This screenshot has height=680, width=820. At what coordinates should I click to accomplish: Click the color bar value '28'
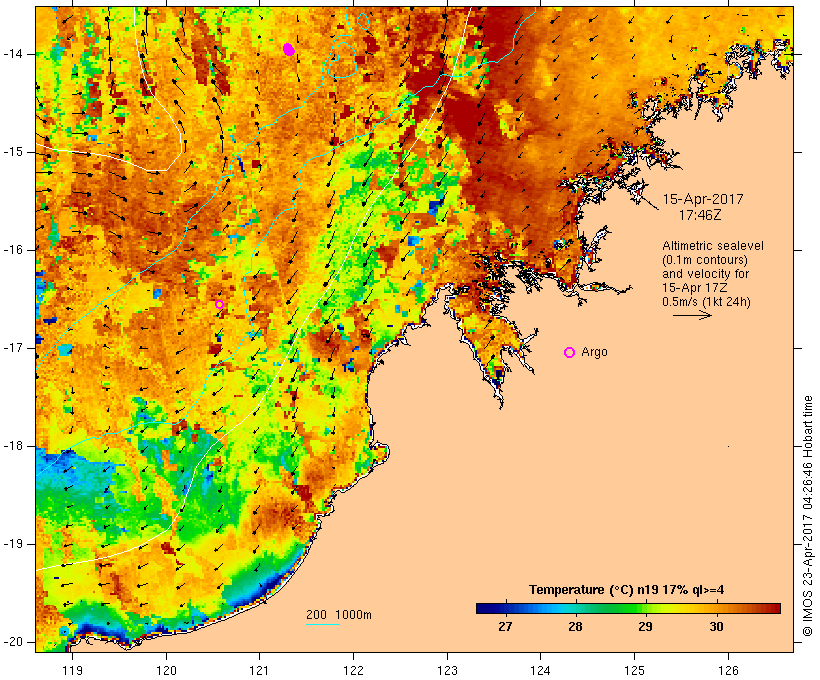click(575, 627)
